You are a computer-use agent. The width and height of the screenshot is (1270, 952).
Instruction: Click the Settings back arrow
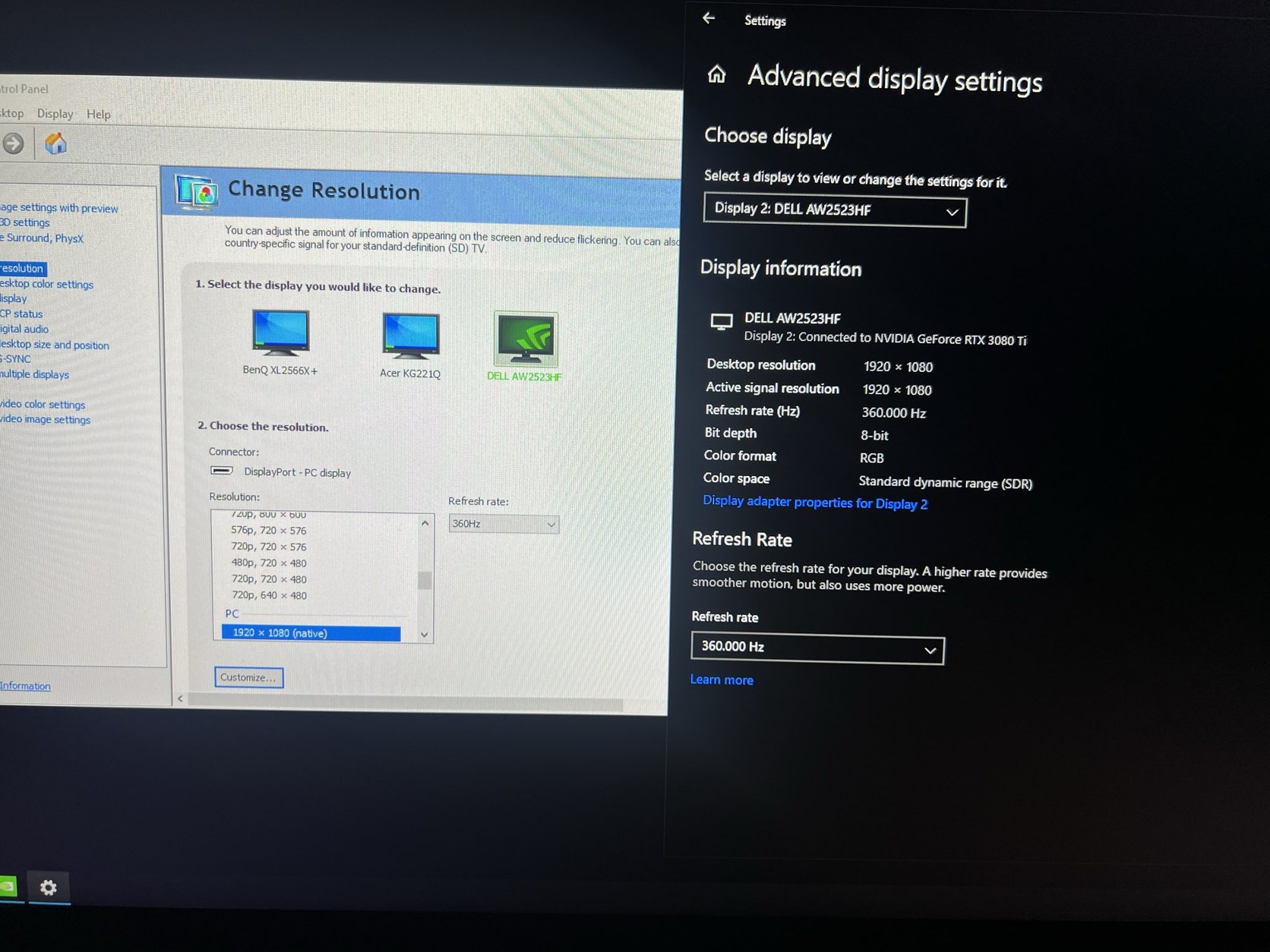pos(709,18)
